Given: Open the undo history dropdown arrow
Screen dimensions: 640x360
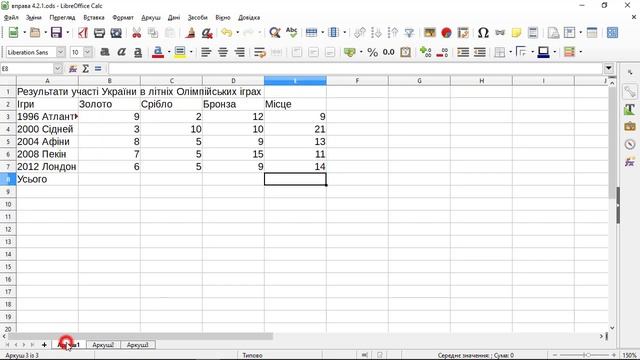Looking at the screenshot, I should click(238, 33).
